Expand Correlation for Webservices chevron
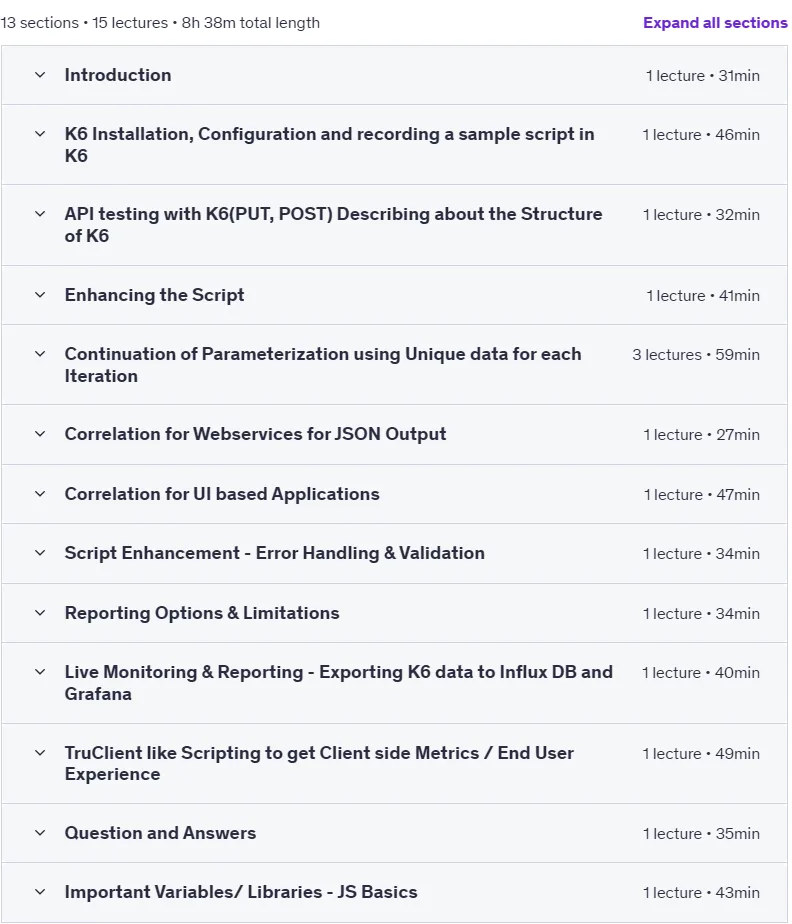Image resolution: width=792 pixels, height=924 pixels. (x=40, y=434)
